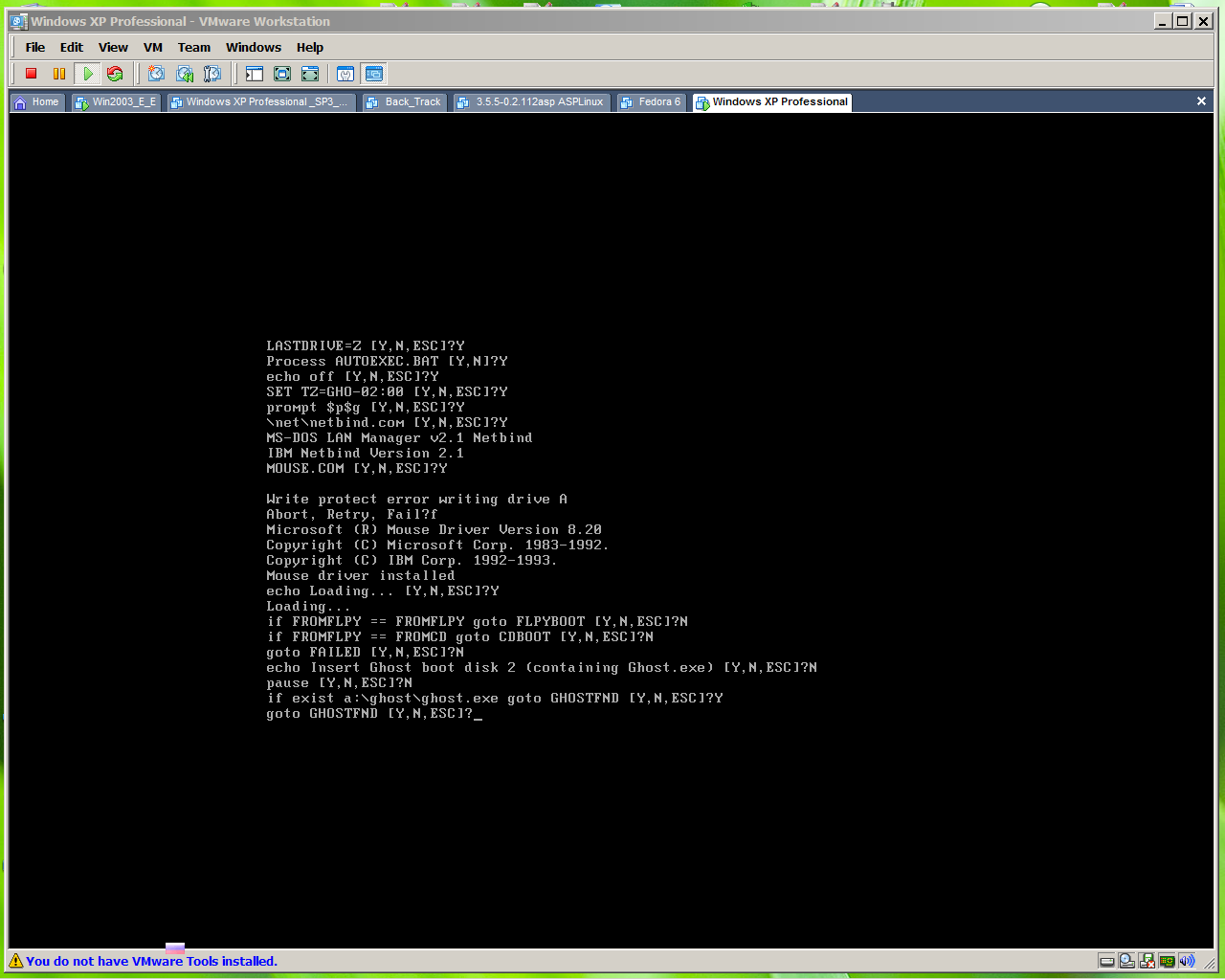Click the VMware Tools warning icon
Viewport: 1225px width, 980px height.
click(x=16, y=961)
